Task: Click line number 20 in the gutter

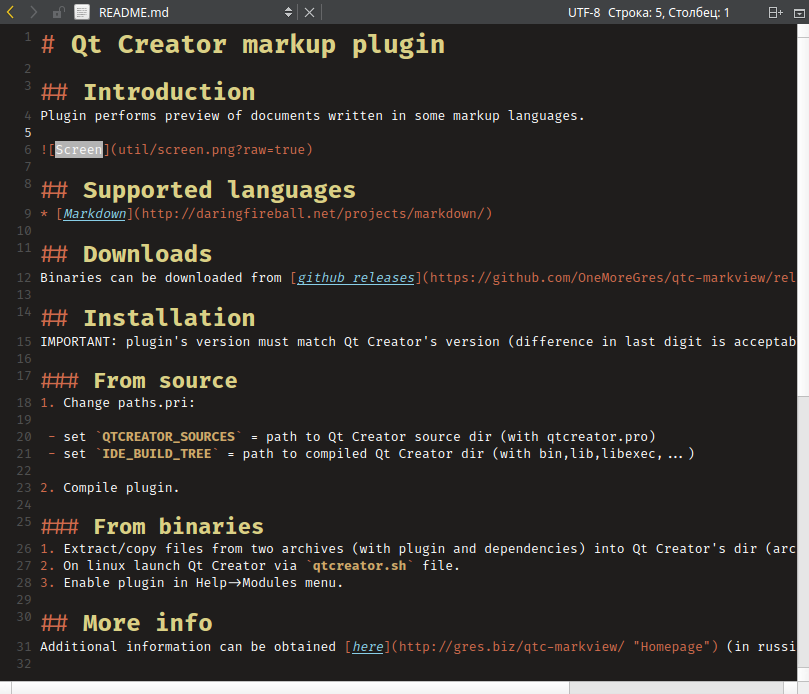Action: coord(24,437)
